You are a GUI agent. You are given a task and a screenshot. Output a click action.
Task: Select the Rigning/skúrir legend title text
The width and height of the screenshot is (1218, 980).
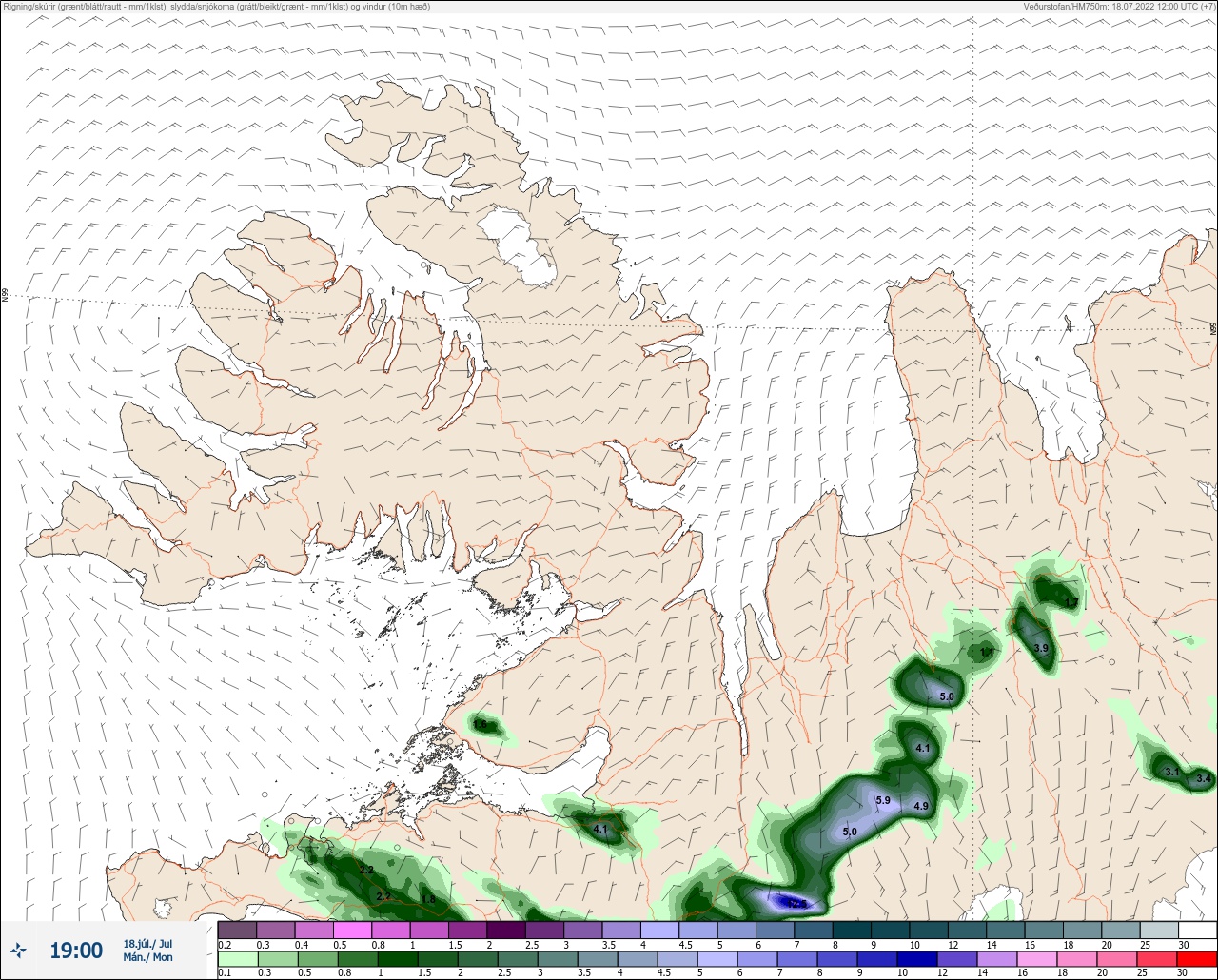click(x=217, y=6)
